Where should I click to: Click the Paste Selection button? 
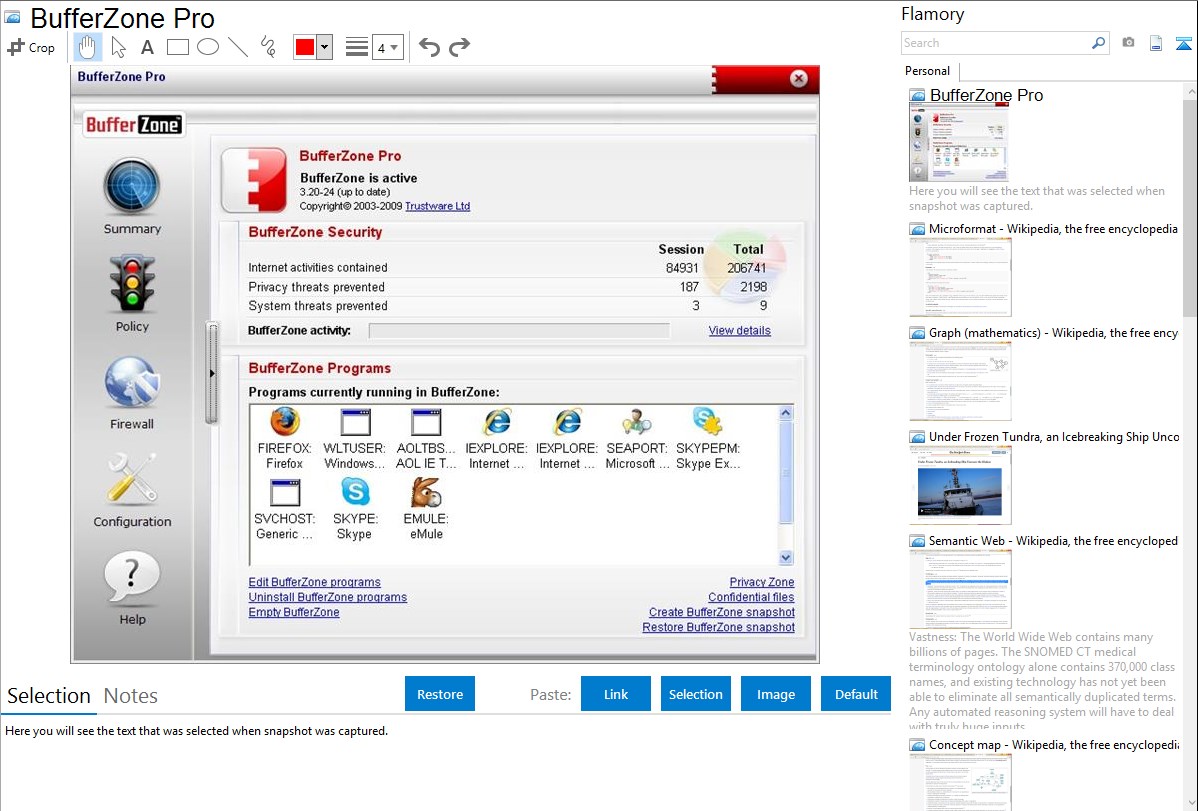pos(695,694)
